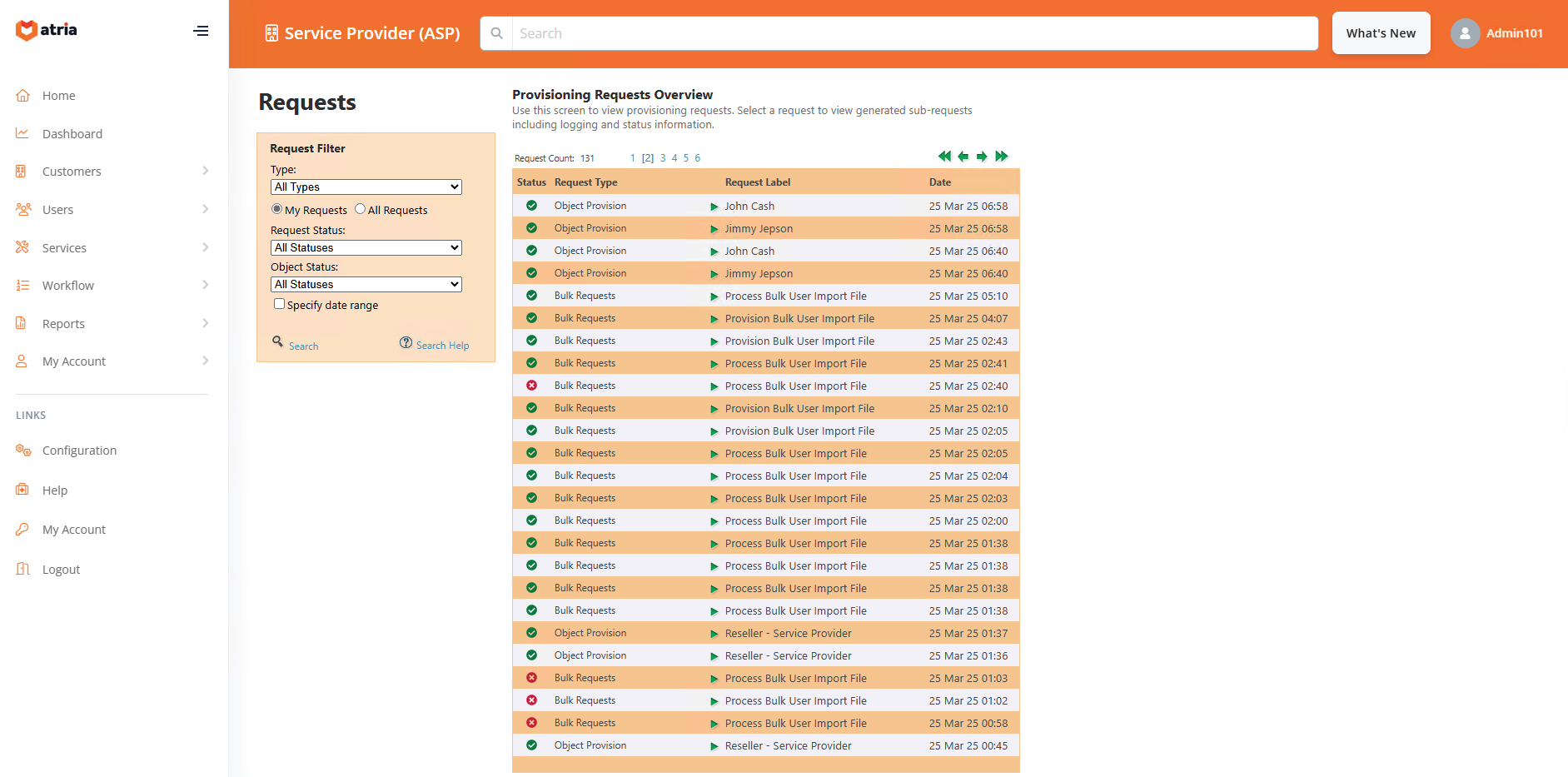Go to the last page of requests

(1002, 157)
